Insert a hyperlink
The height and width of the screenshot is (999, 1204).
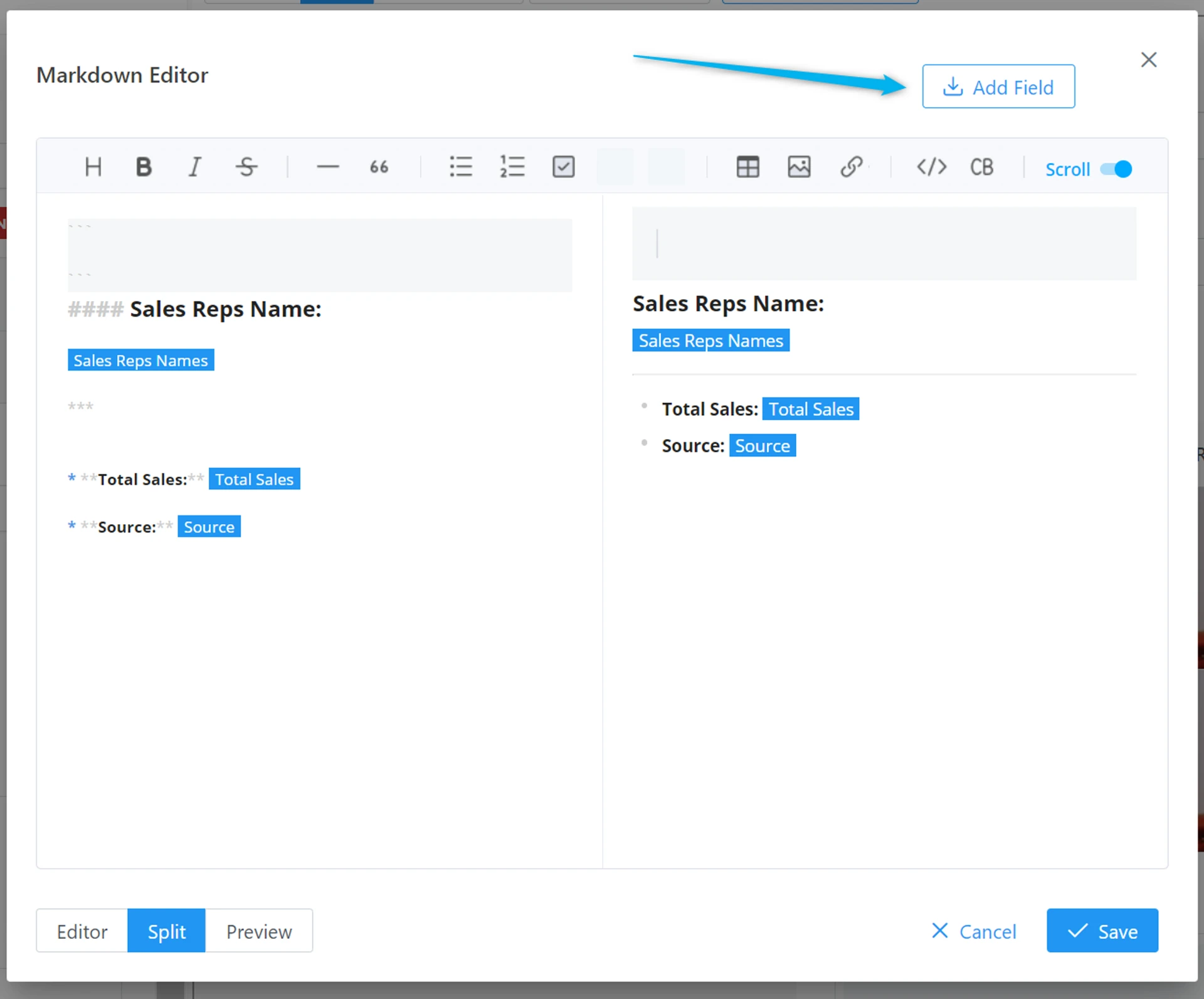tap(851, 167)
